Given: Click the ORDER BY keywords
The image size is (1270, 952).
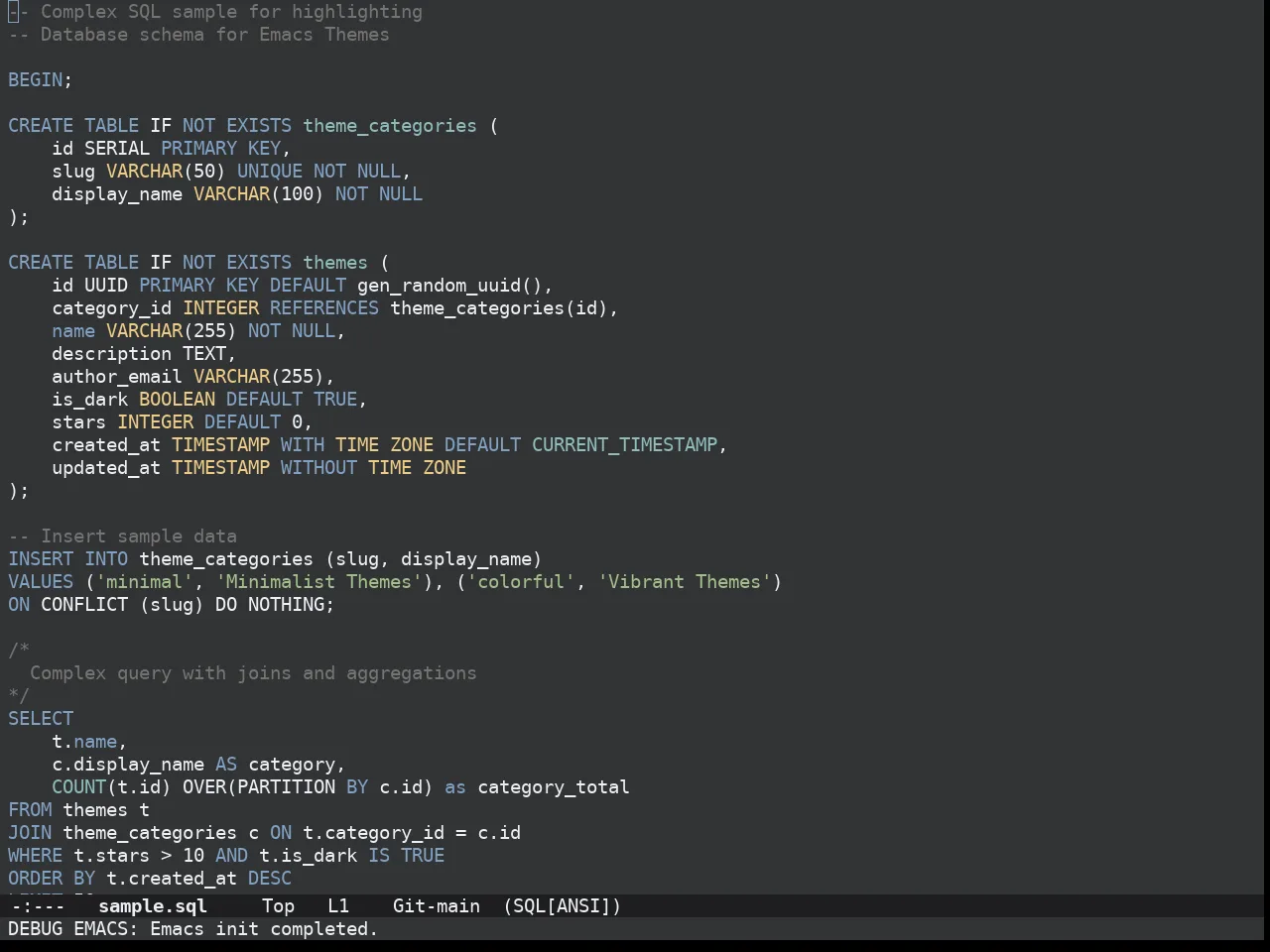Looking at the screenshot, I should [52, 878].
